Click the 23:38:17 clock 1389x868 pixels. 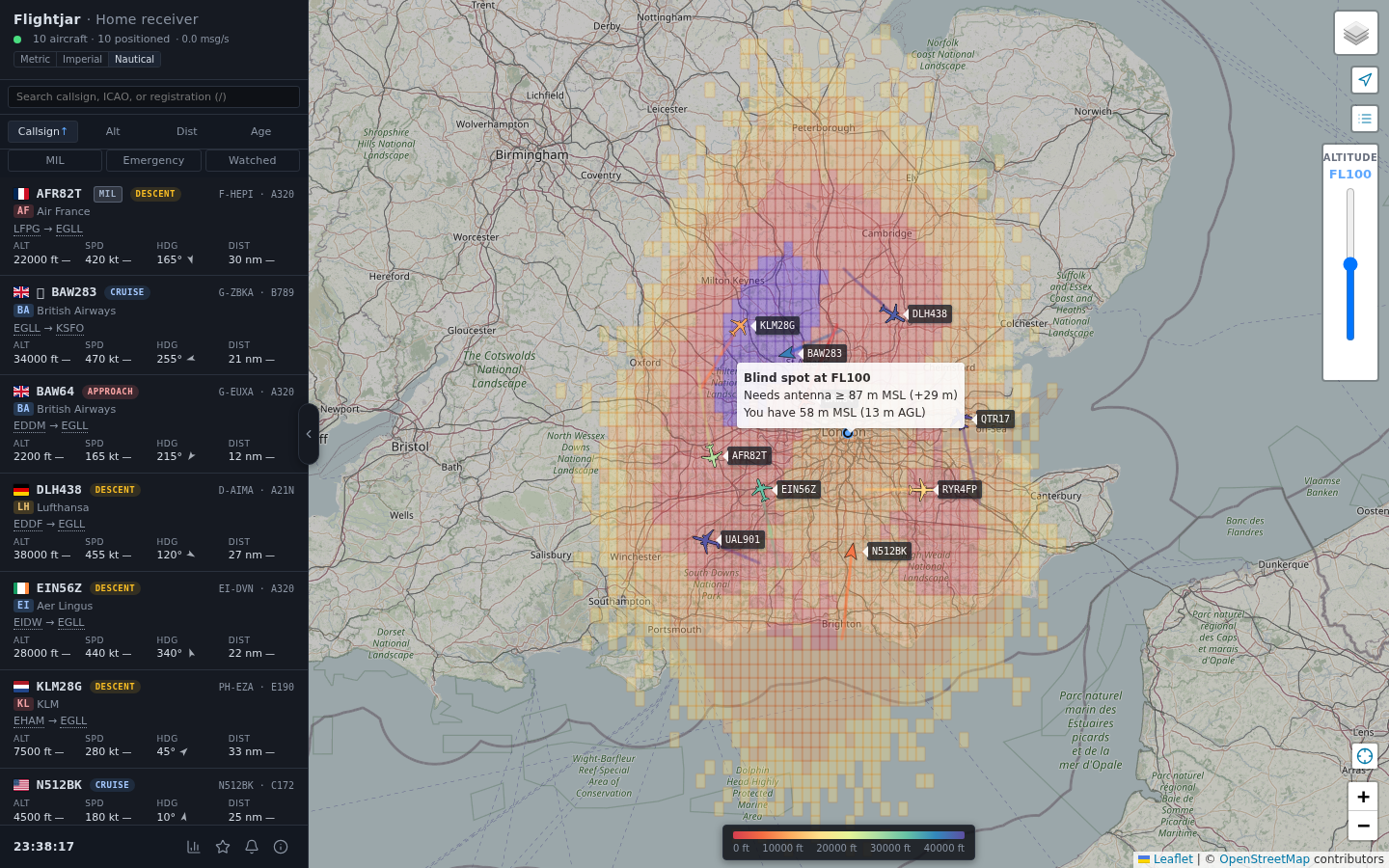pyautogui.click(x=43, y=847)
